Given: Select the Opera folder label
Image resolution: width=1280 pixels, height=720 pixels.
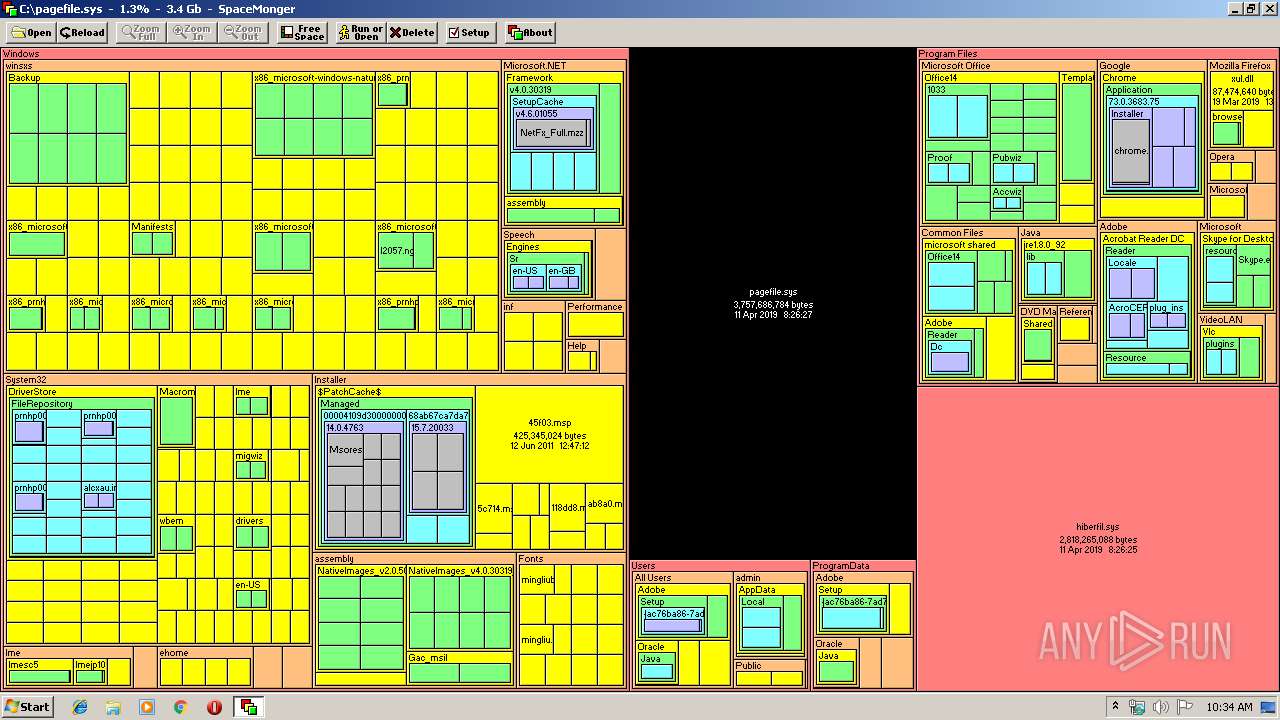Looking at the screenshot, I should click(1222, 157).
